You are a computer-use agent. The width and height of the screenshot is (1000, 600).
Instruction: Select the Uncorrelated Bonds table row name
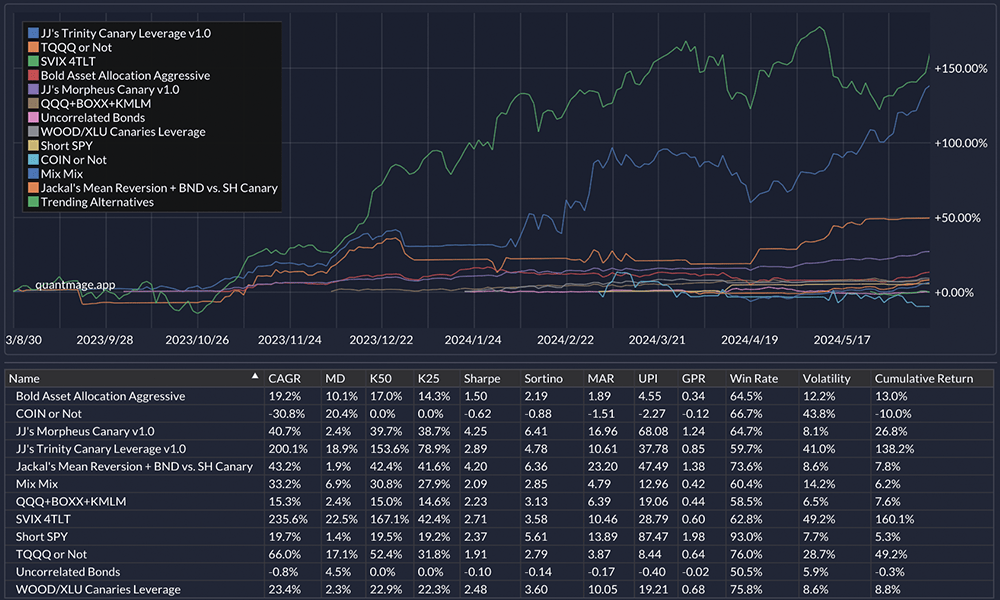point(68,571)
